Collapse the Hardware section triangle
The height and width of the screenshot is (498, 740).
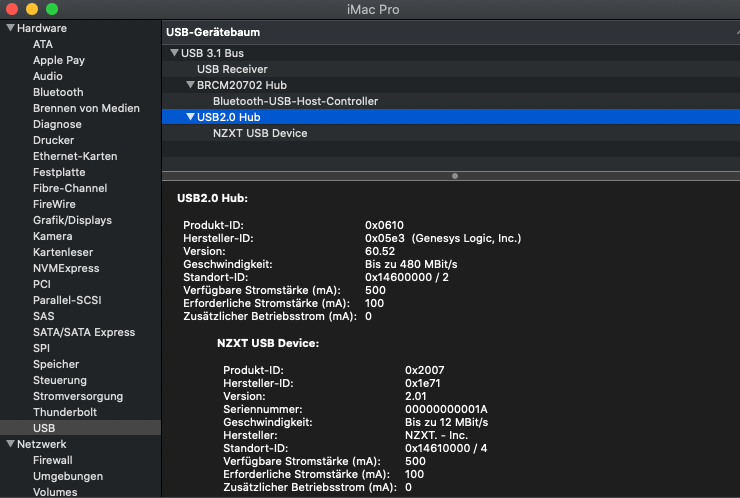(10, 28)
